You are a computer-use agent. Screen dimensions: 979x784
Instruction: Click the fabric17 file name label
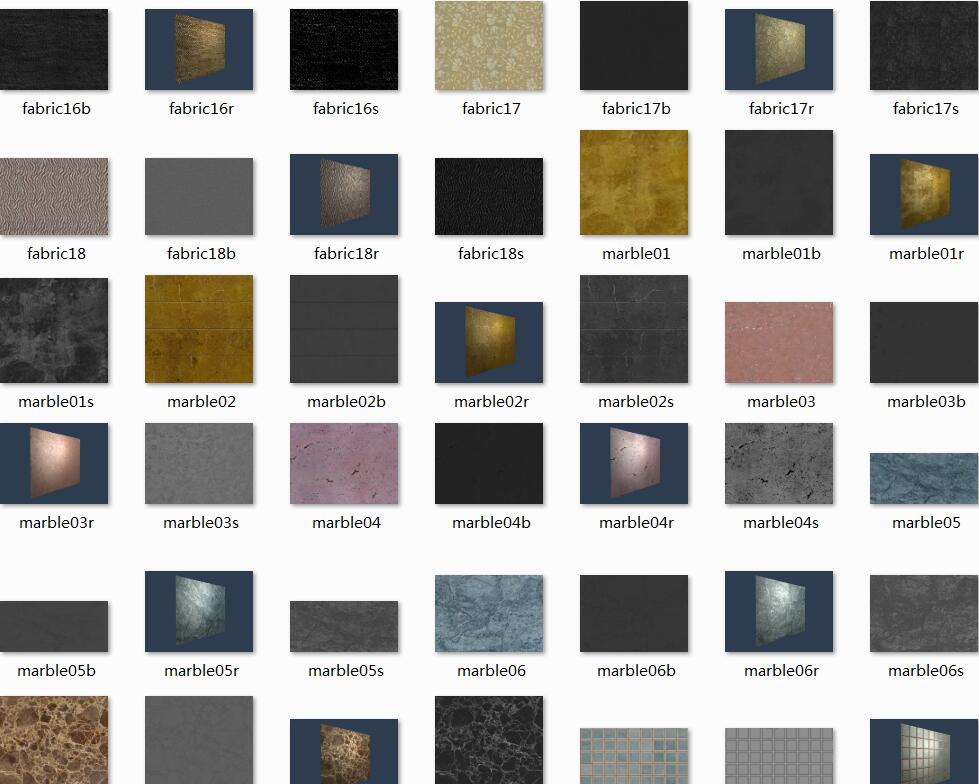[x=491, y=109]
